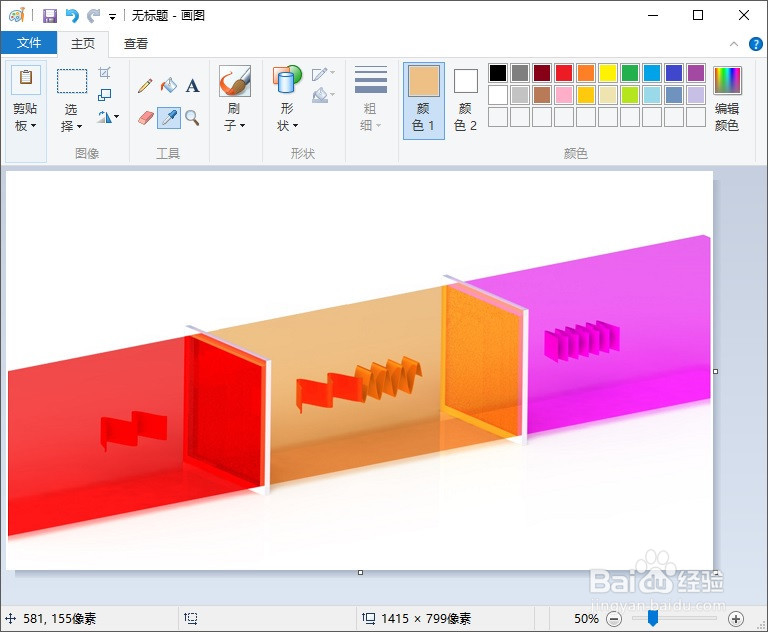The width and height of the screenshot is (768, 632).
Task: Open Customize Quick Access Toolbar dropdown
Action: (x=112, y=17)
